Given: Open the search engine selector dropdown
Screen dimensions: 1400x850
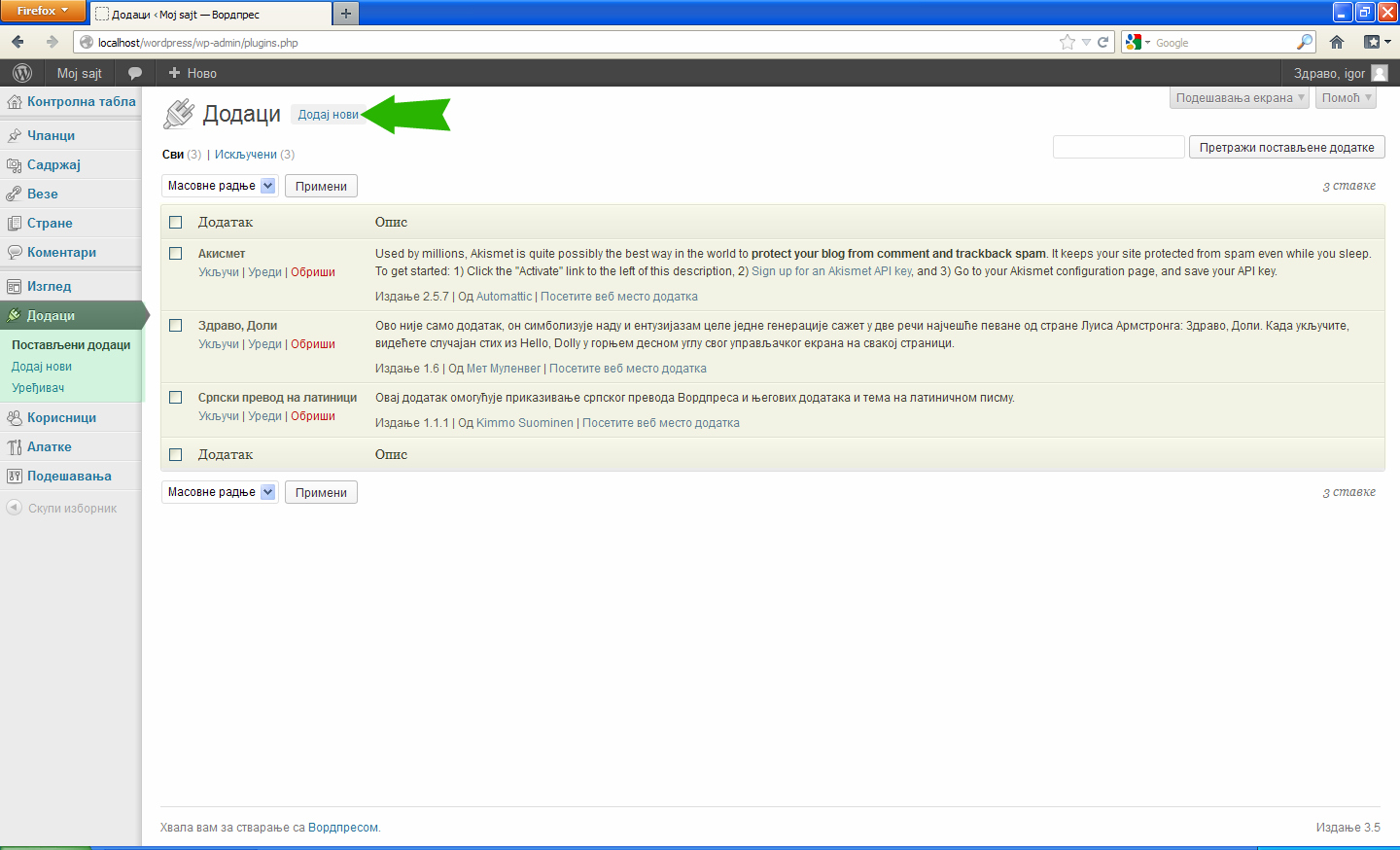Looking at the screenshot, I should [1137, 42].
